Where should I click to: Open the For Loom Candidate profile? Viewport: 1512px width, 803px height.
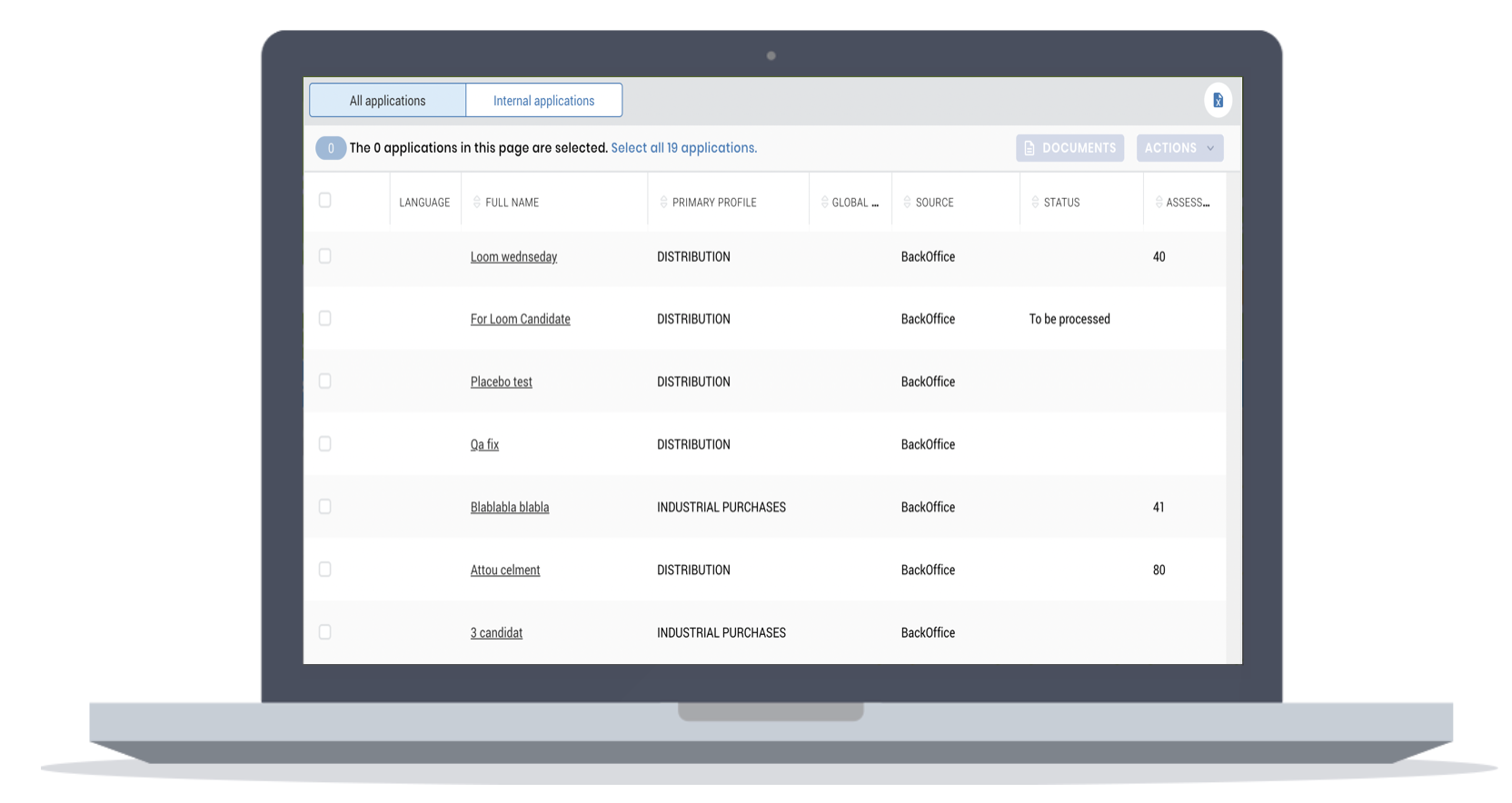(520, 320)
